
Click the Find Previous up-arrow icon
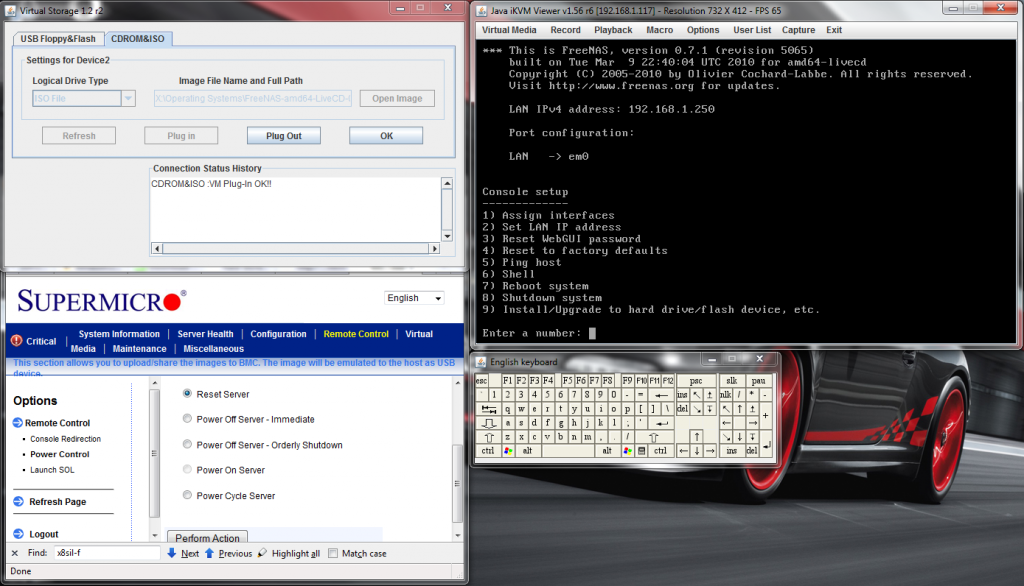[209, 553]
